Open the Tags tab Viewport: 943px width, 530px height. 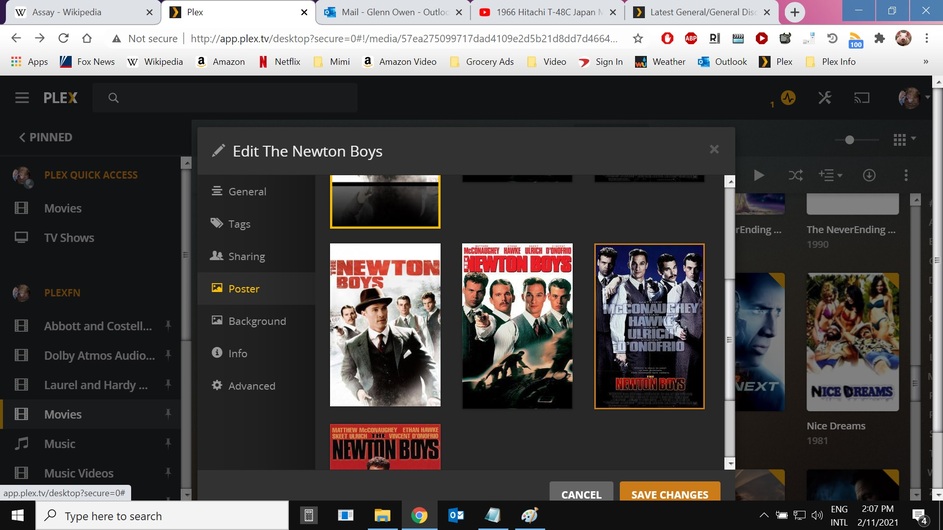[x=256, y=224]
